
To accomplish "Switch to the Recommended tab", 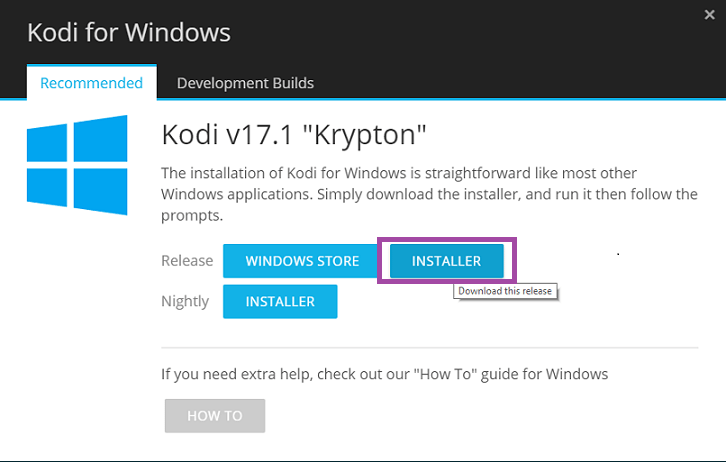I will [92, 83].
